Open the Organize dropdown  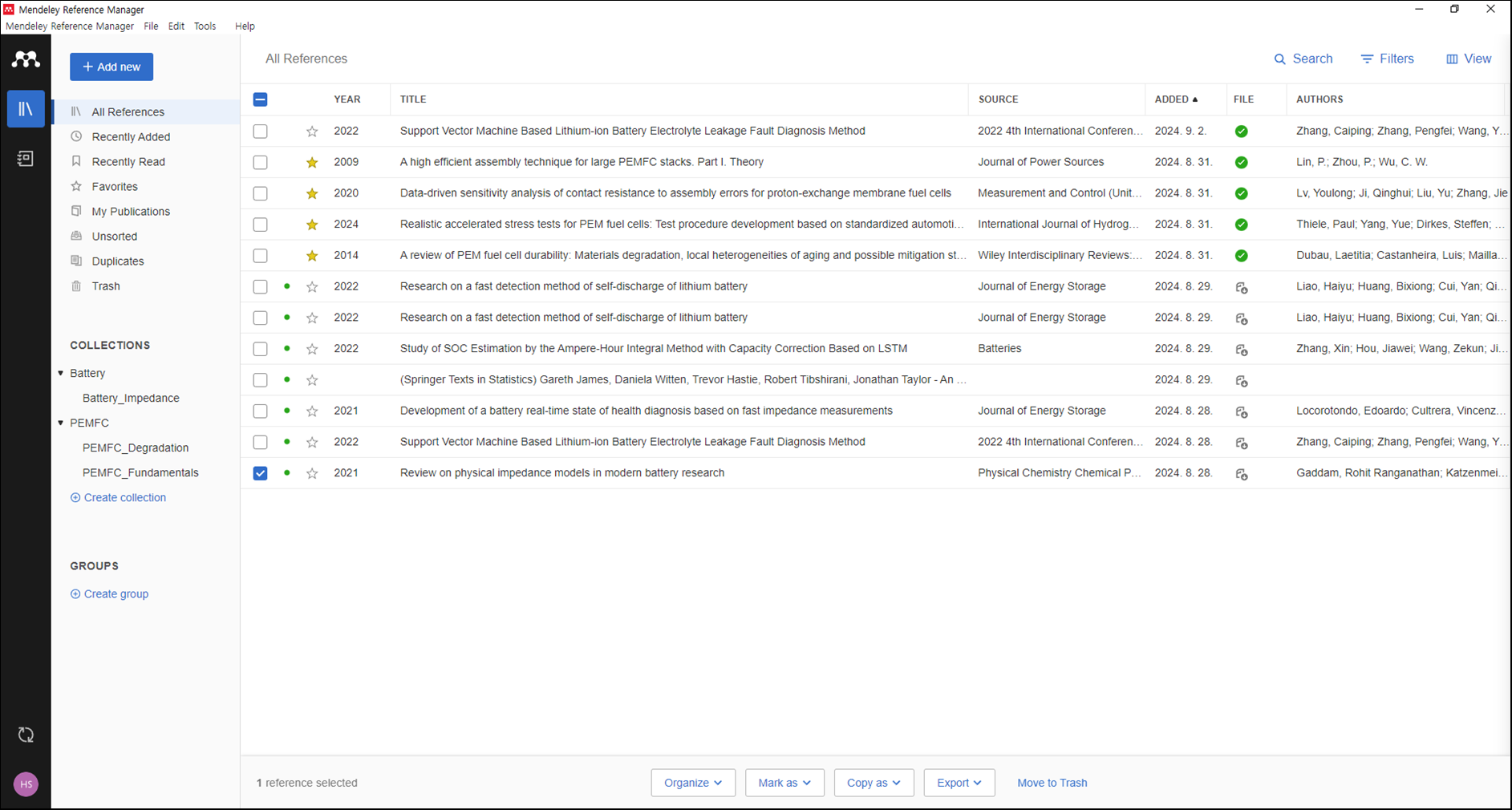coord(693,783)
